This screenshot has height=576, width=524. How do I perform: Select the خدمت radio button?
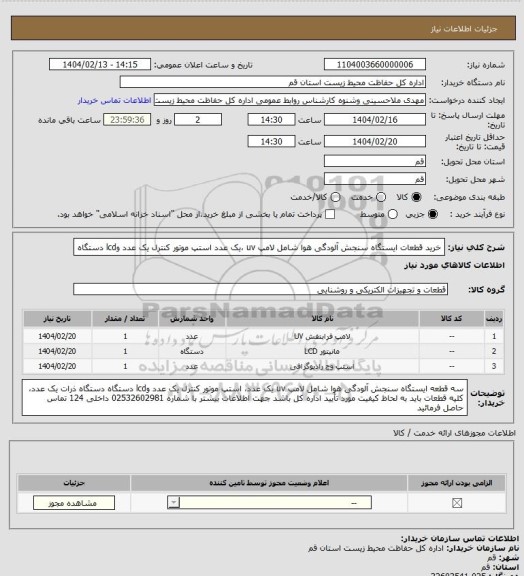click(x=381, y=197)
